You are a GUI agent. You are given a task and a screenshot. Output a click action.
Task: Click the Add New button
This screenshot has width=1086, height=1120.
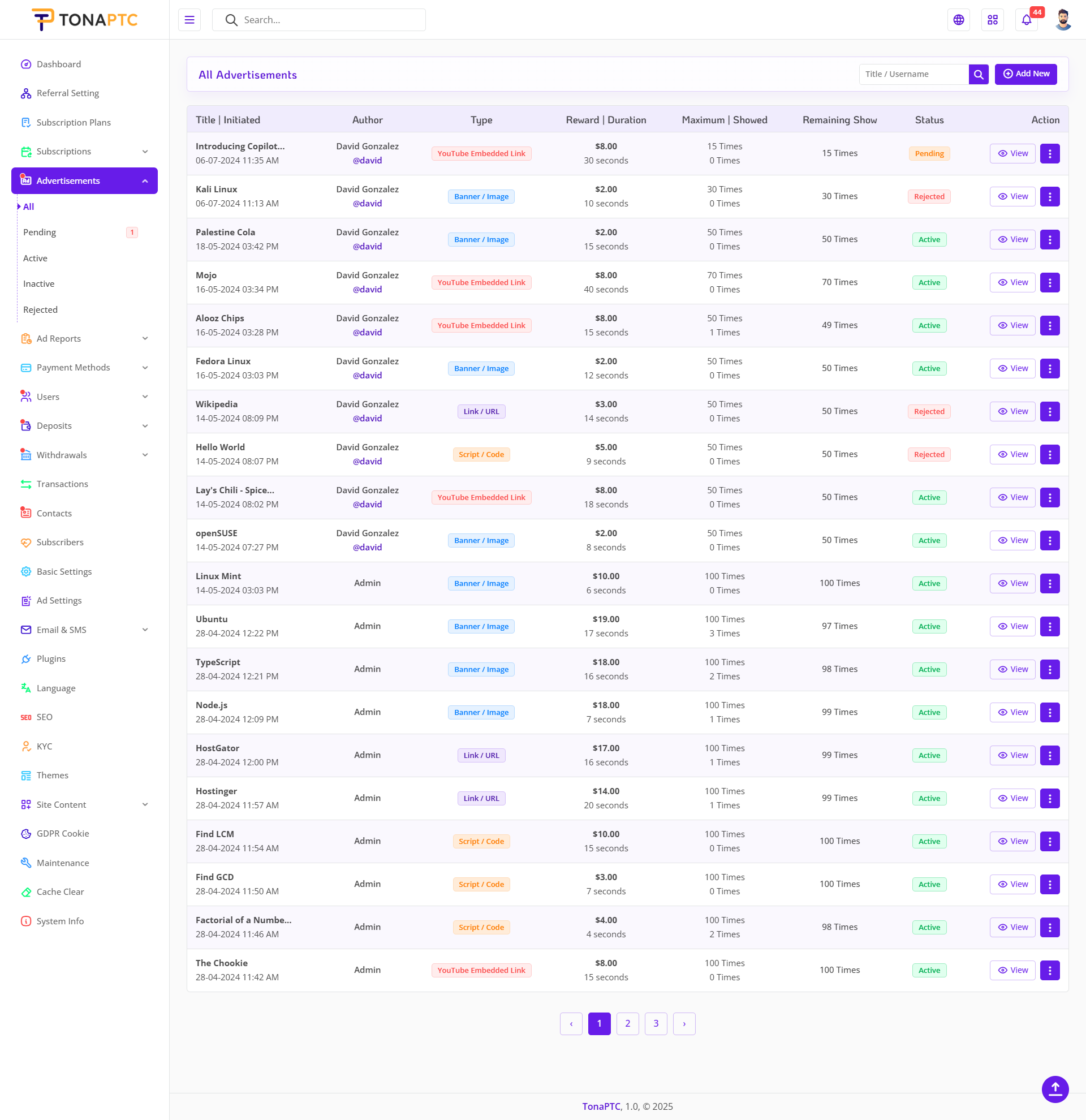(1025, 74)
